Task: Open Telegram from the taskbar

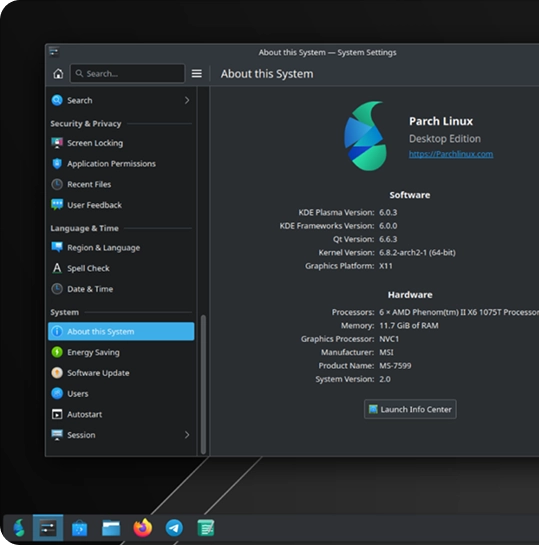Action: (x=174, y=528)
